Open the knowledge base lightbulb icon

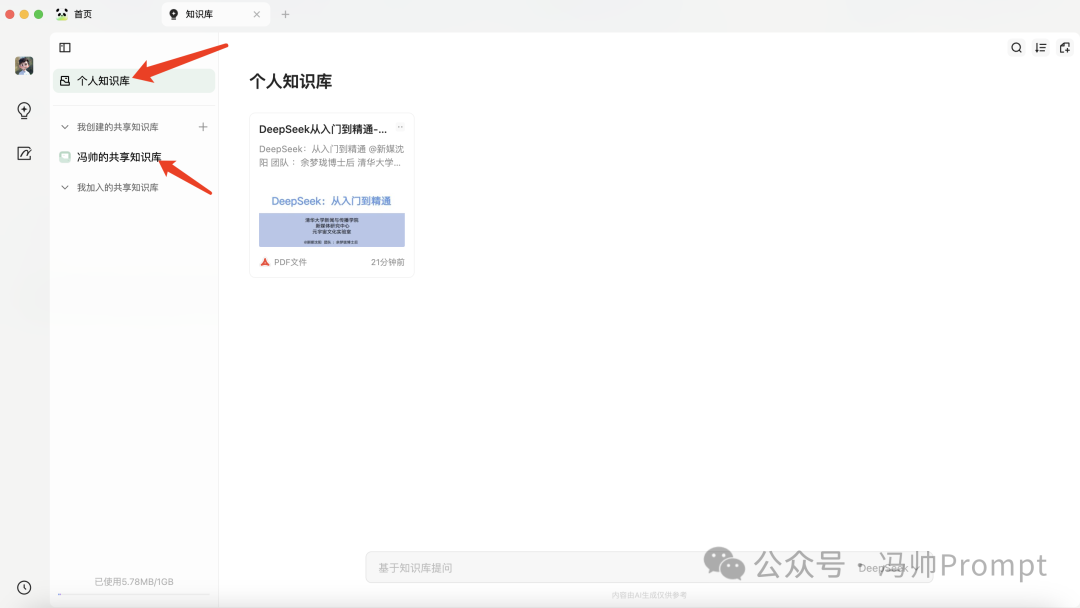point(24,110)
